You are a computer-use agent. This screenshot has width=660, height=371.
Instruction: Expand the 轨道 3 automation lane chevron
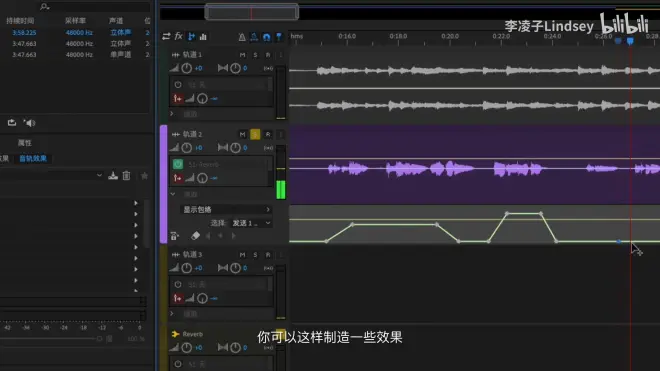click(172, 314)
